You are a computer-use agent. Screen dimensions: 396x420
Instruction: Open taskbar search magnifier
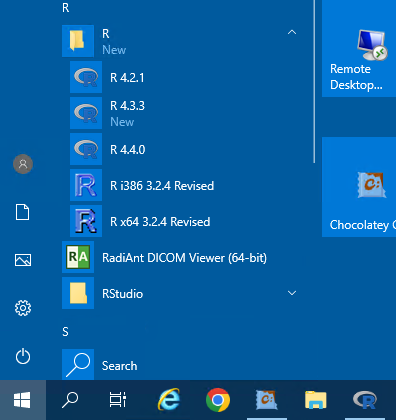coord(70,400)
